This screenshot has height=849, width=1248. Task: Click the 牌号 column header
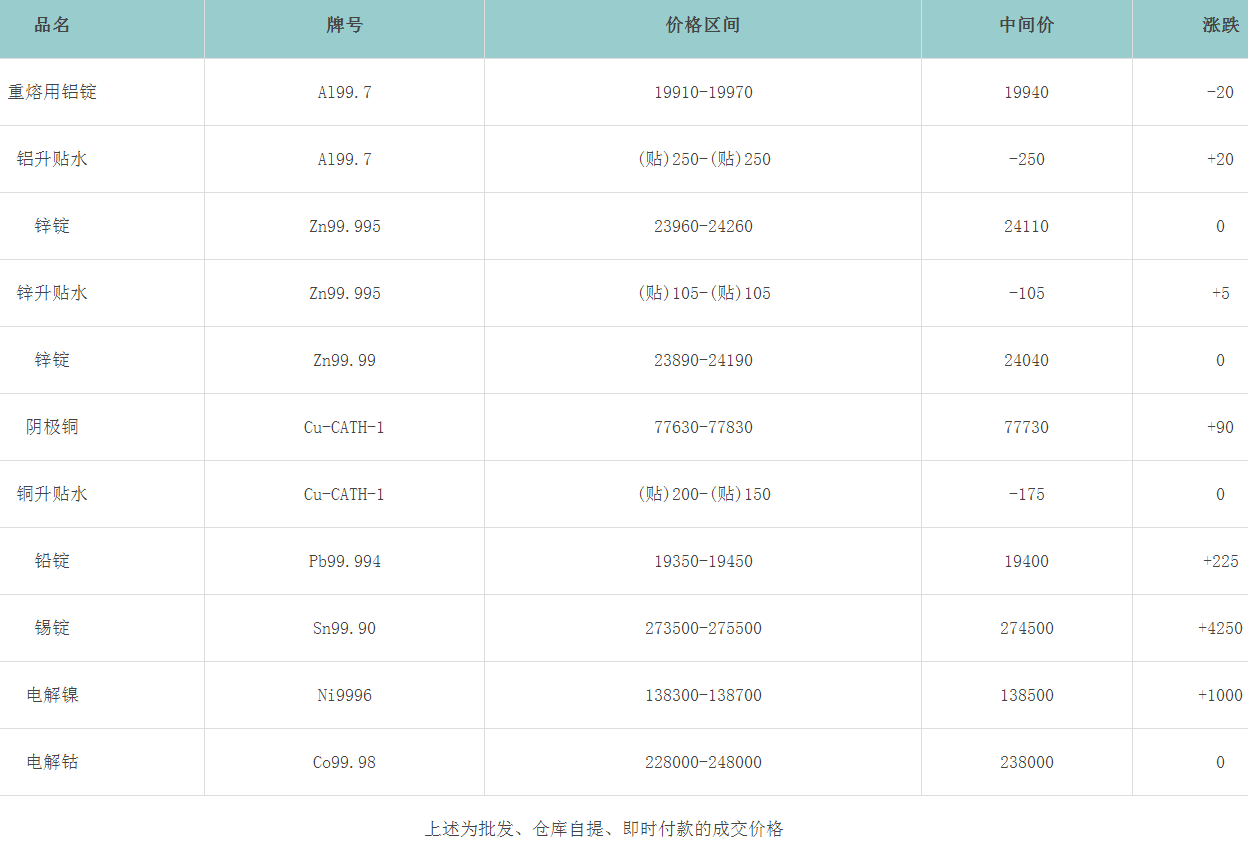pos(344,26)
